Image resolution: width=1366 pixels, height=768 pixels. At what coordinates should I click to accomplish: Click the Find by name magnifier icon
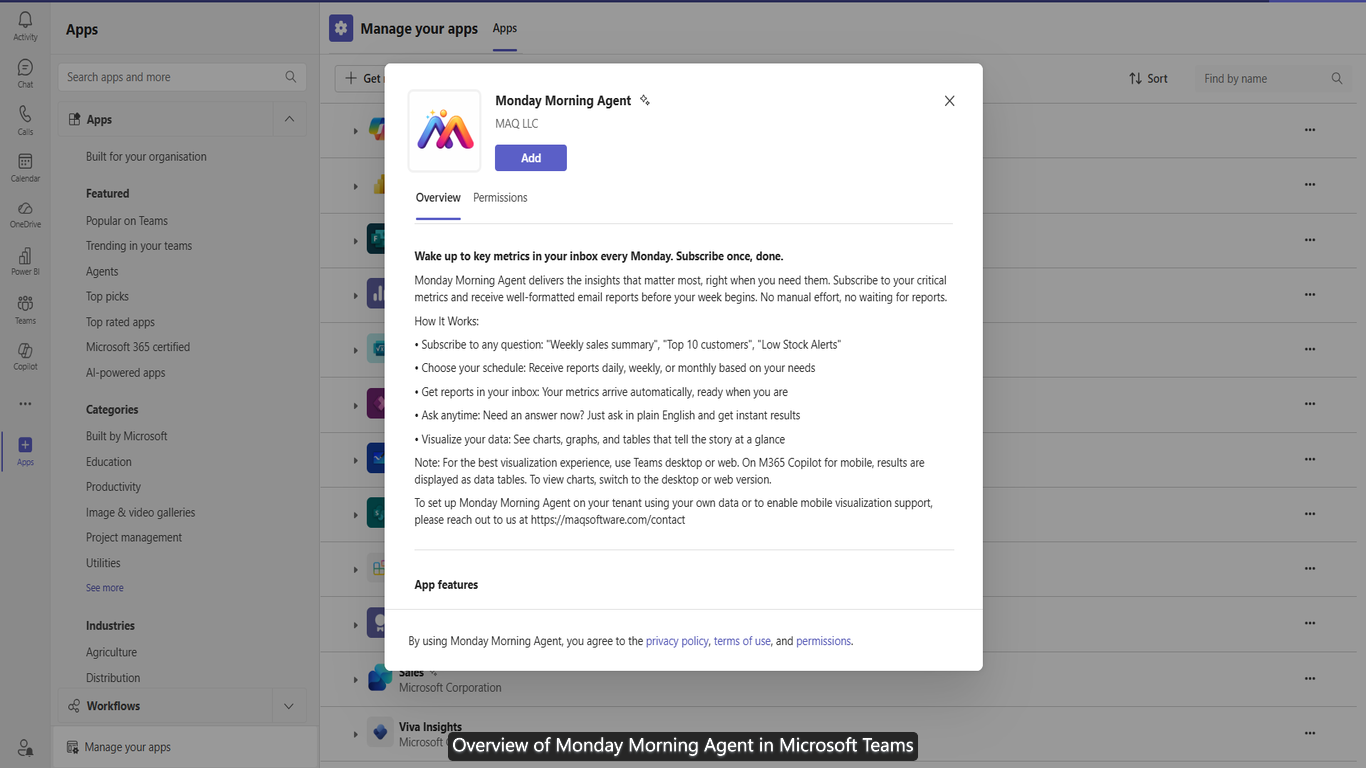[1337, 78]
